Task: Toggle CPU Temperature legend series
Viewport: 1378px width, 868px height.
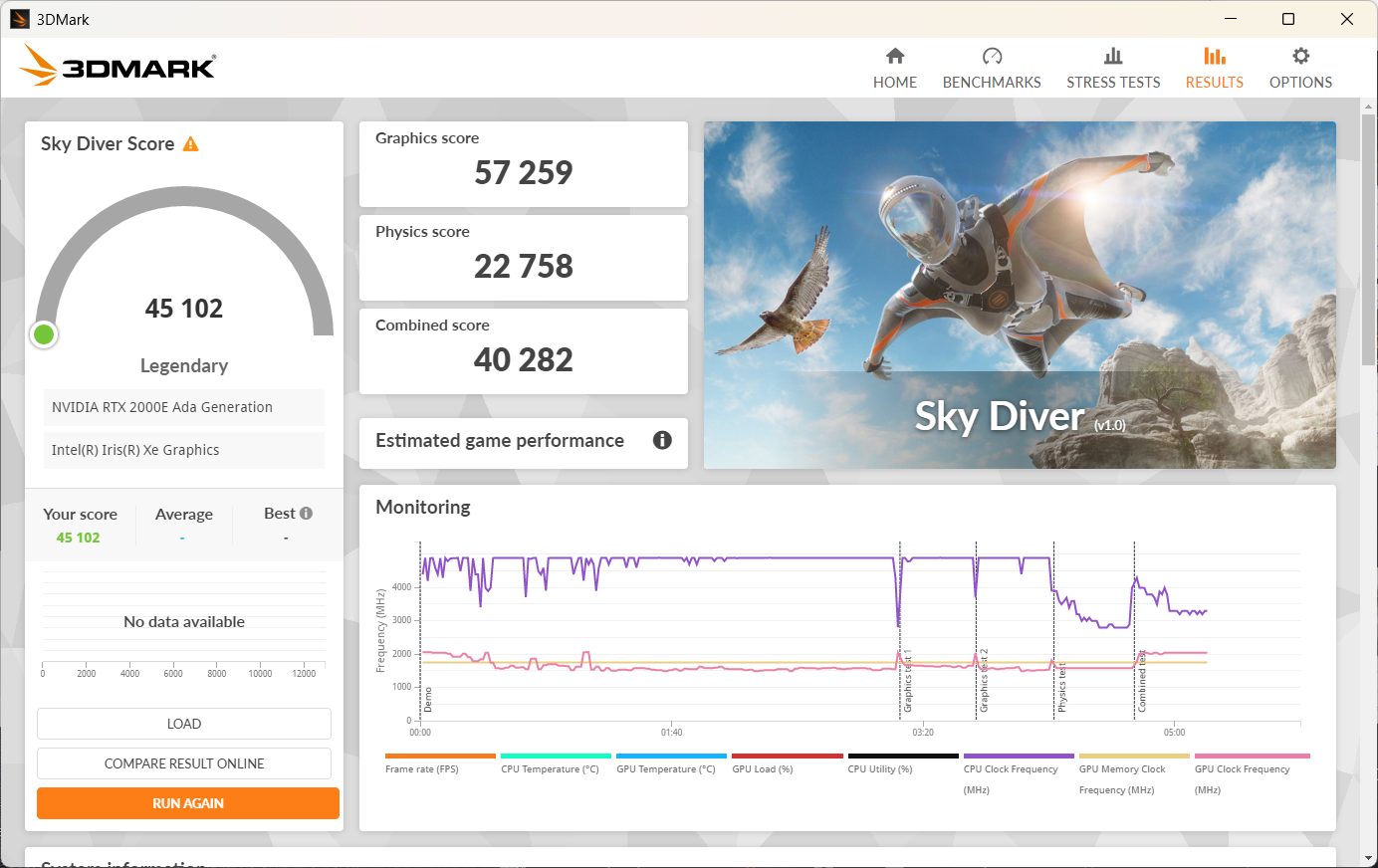Action: 550,768
